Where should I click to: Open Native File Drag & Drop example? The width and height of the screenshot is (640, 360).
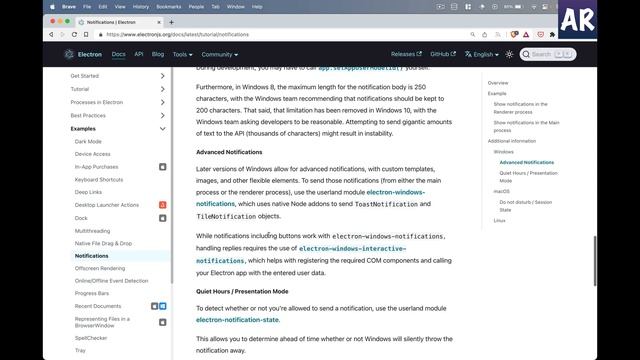coord(103,243)
